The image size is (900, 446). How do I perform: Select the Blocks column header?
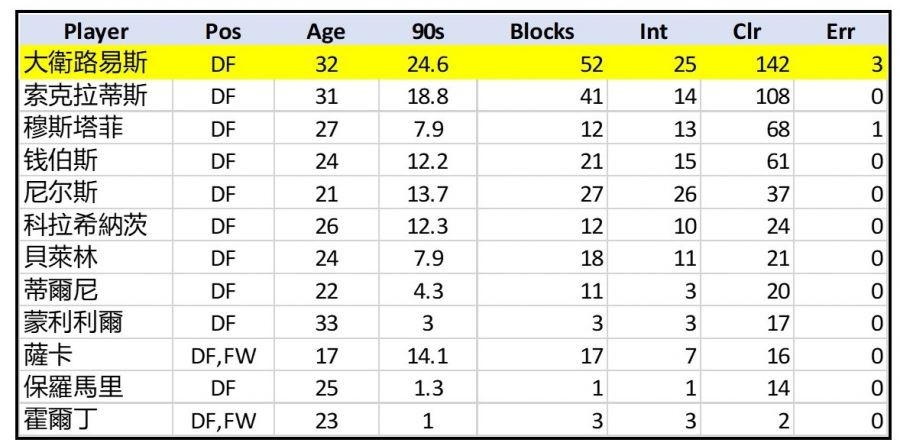click(x=542, y=31)
